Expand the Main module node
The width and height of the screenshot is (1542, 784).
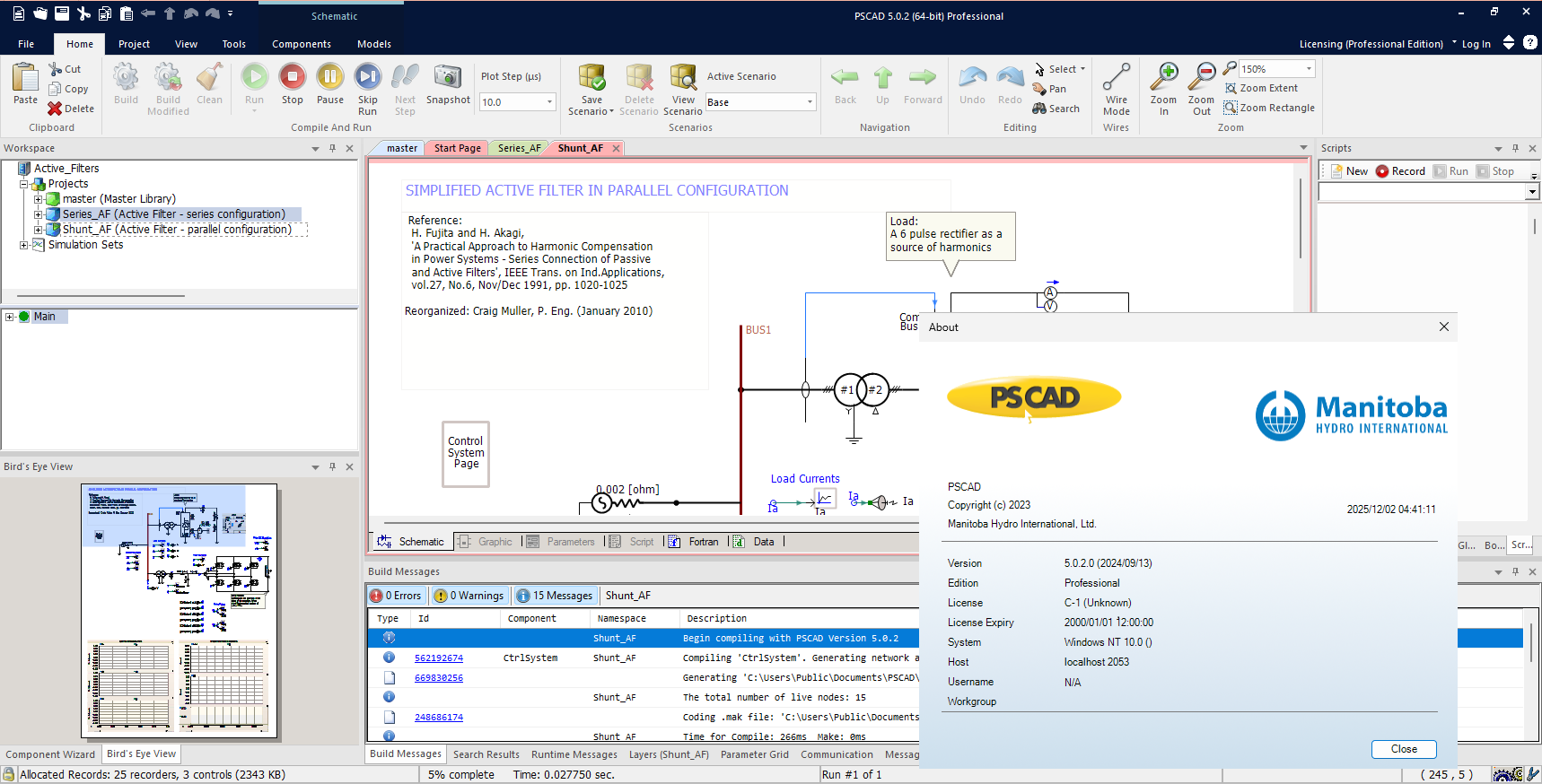click(x=10, y=317)
